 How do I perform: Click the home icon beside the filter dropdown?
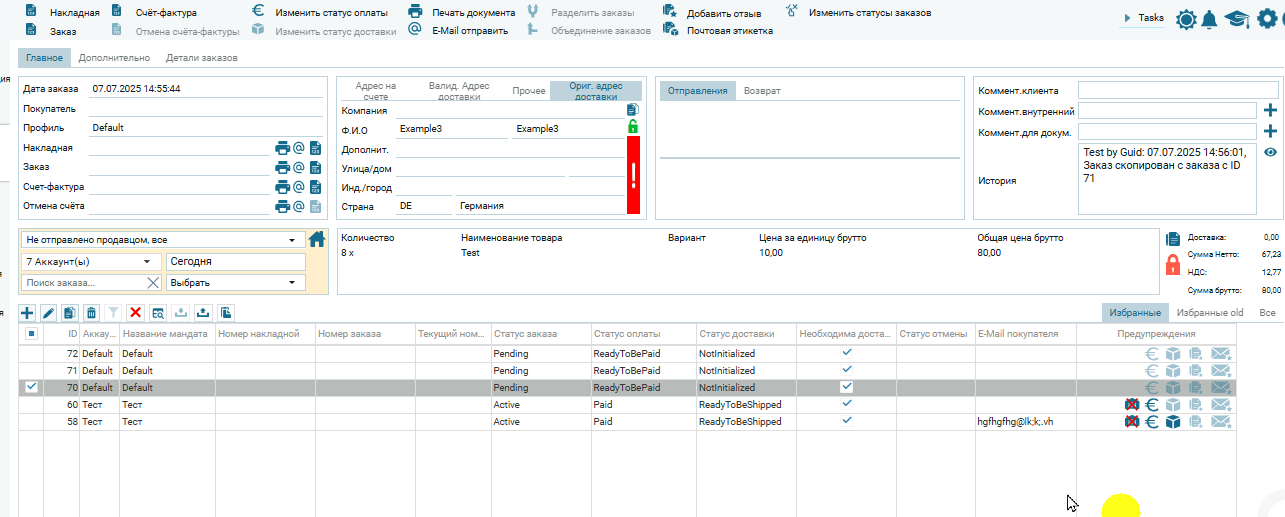pyautogui.click(x=317, y=239)
